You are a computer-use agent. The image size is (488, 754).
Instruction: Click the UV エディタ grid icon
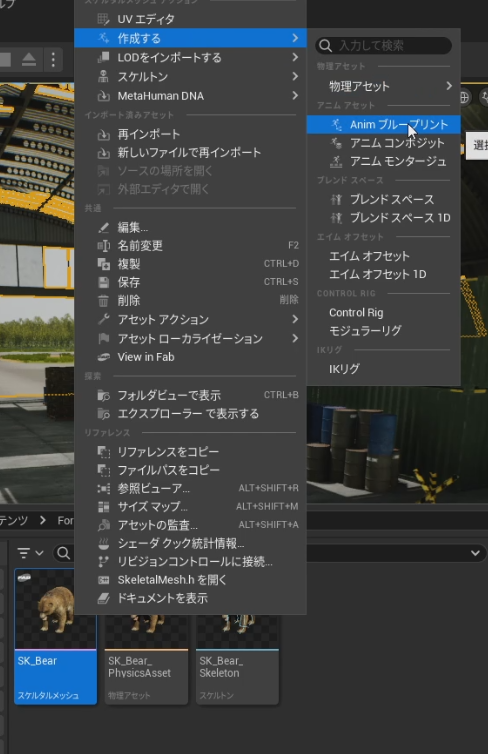click(x=103, y=19)
